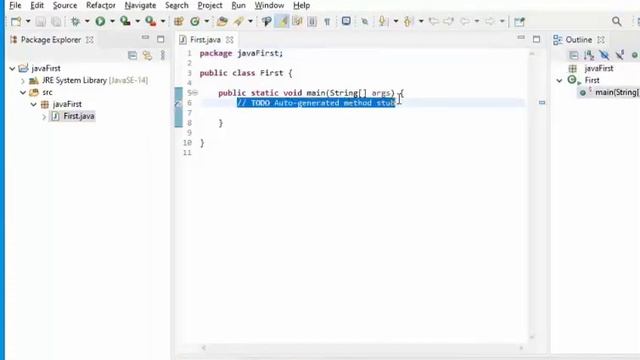Collapse All in Outline view
The image size is (640, 360).
click(573, 55)
